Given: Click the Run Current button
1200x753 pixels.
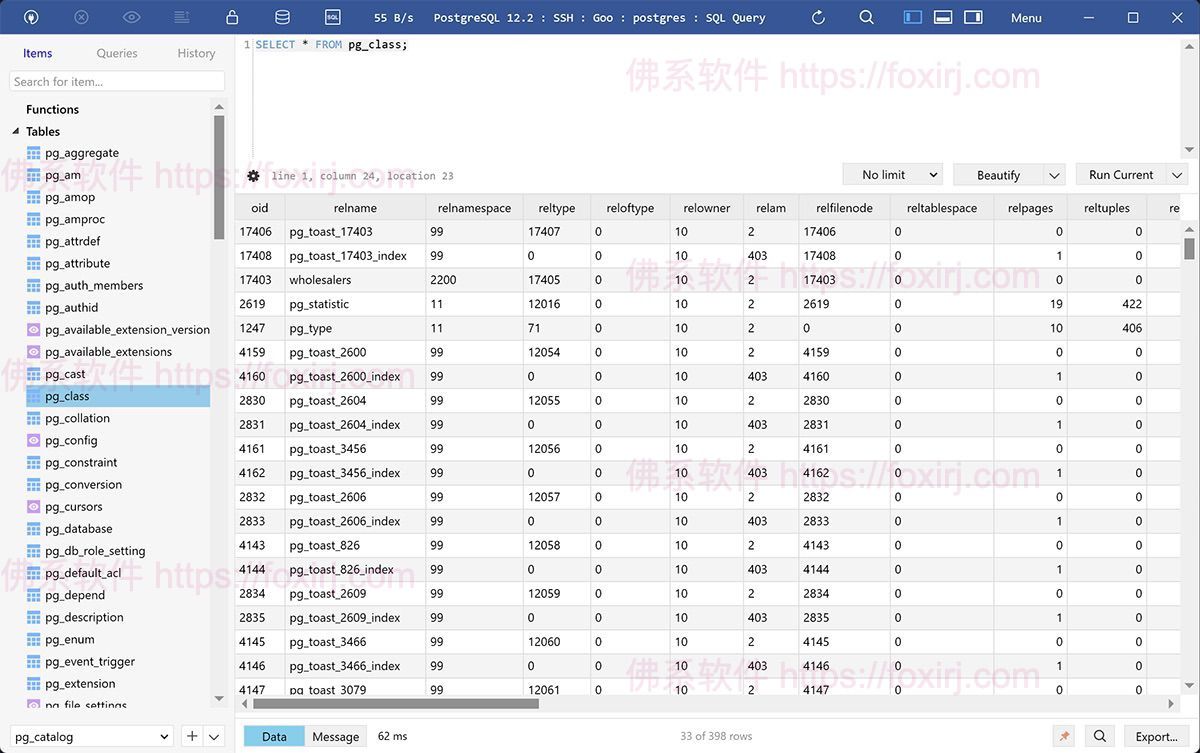Looking at the screenshot, I should tap(1124, 174).
